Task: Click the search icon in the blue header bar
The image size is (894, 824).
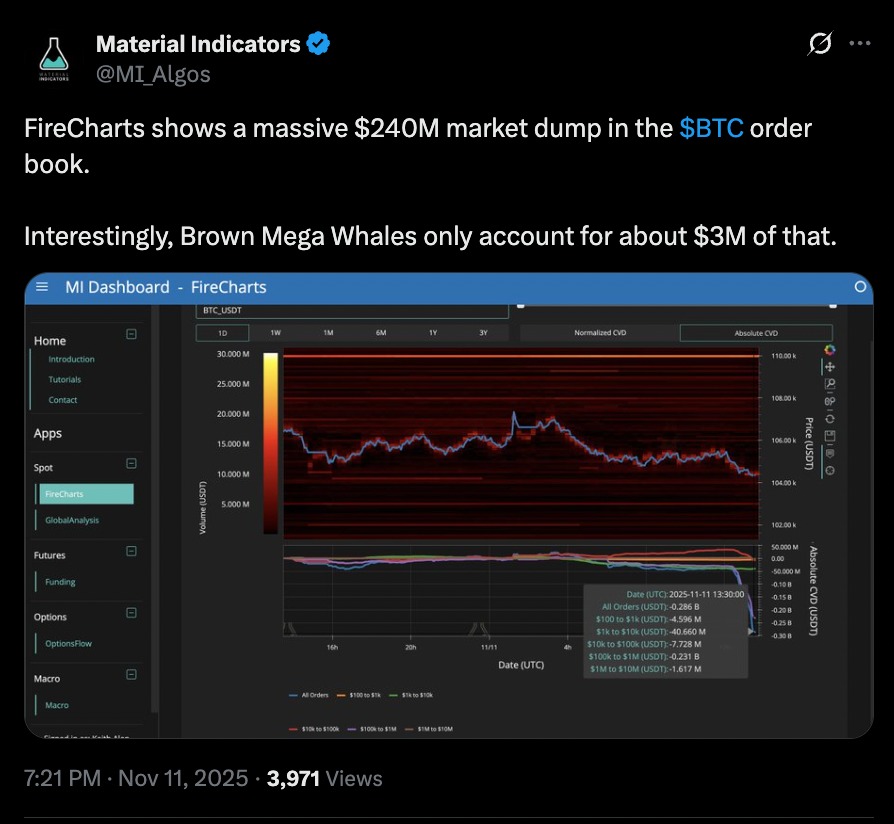Action: coord(860,287)
